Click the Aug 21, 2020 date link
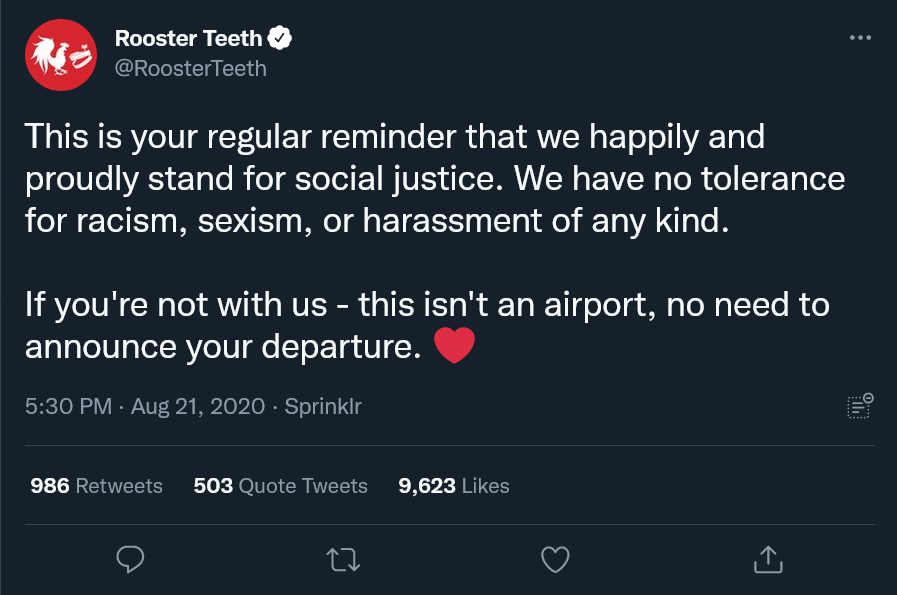 pyautogui.click(x=198, y=406)
